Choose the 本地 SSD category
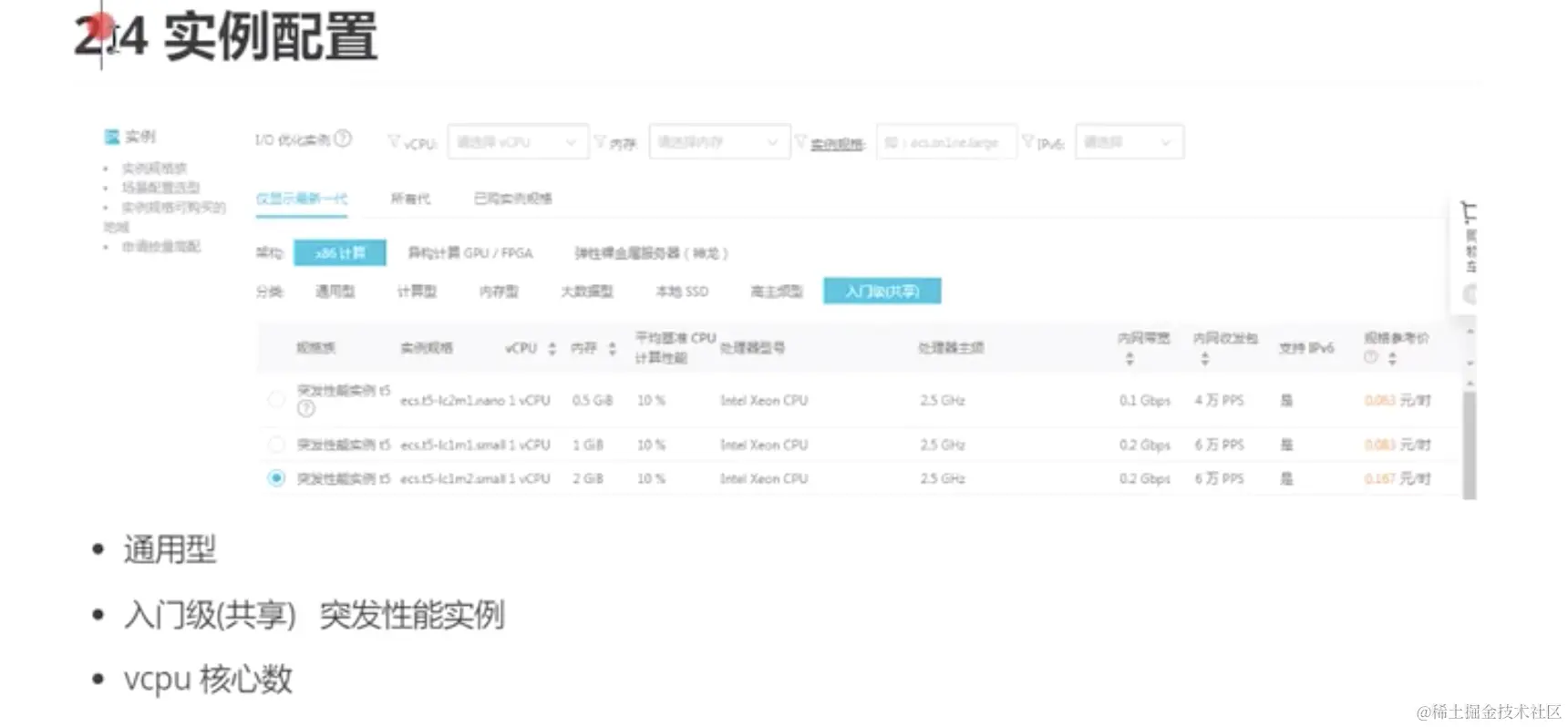 pos(682,292)
